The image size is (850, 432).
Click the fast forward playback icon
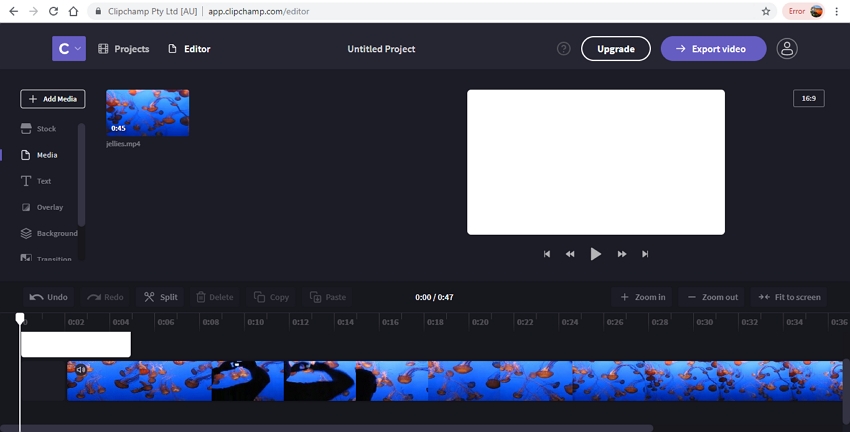coord(621,254)
